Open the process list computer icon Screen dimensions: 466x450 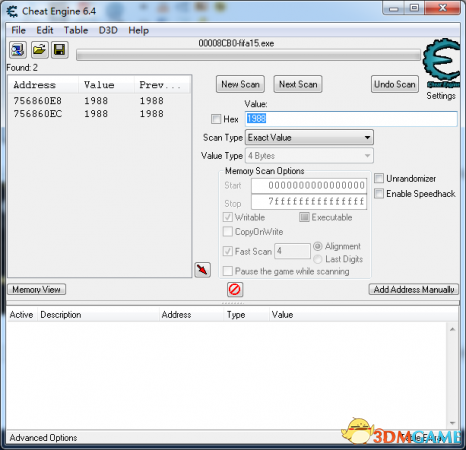tap(18, 50)
